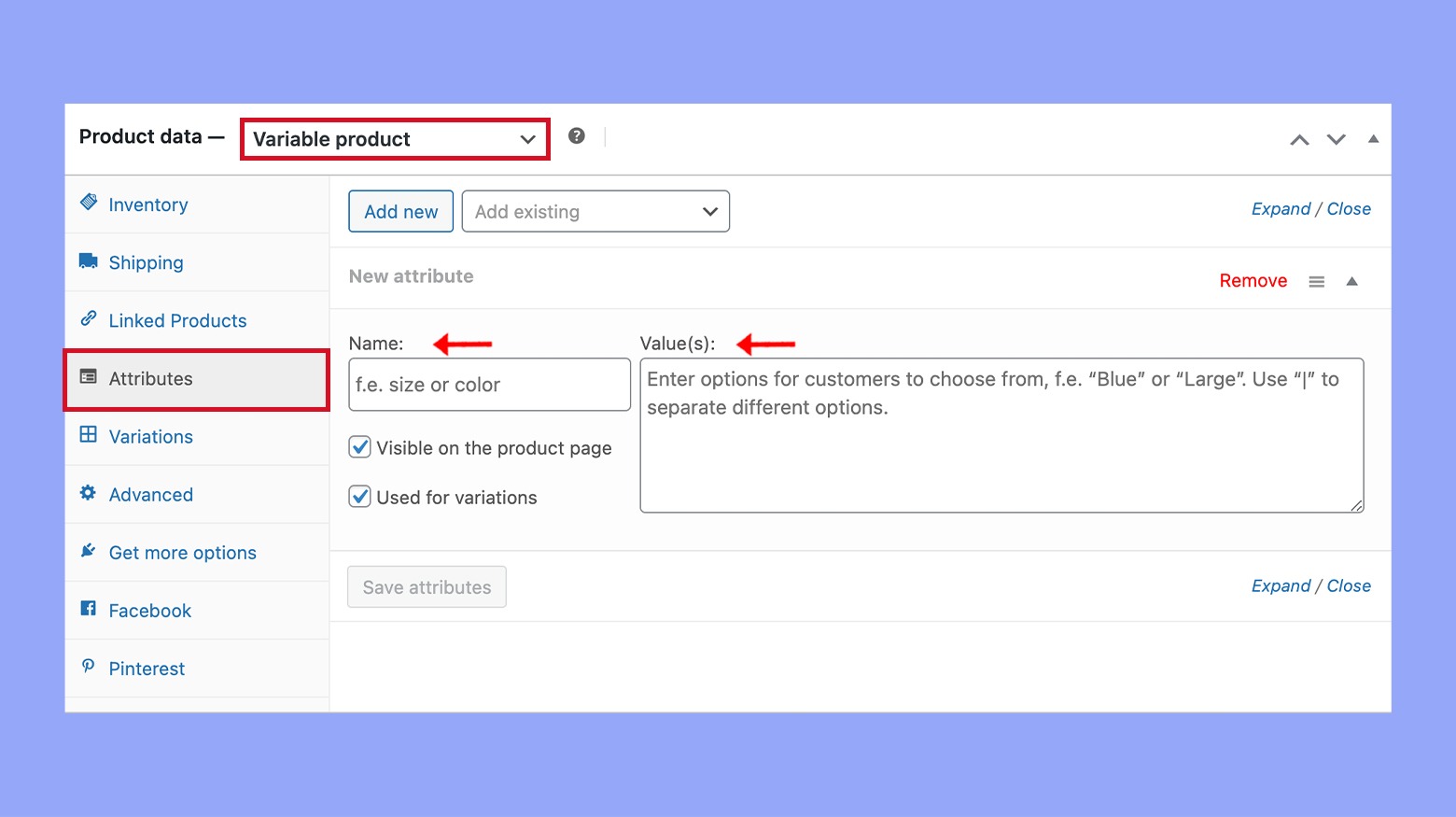Select the Attributes tab

(x=197, y=379)
